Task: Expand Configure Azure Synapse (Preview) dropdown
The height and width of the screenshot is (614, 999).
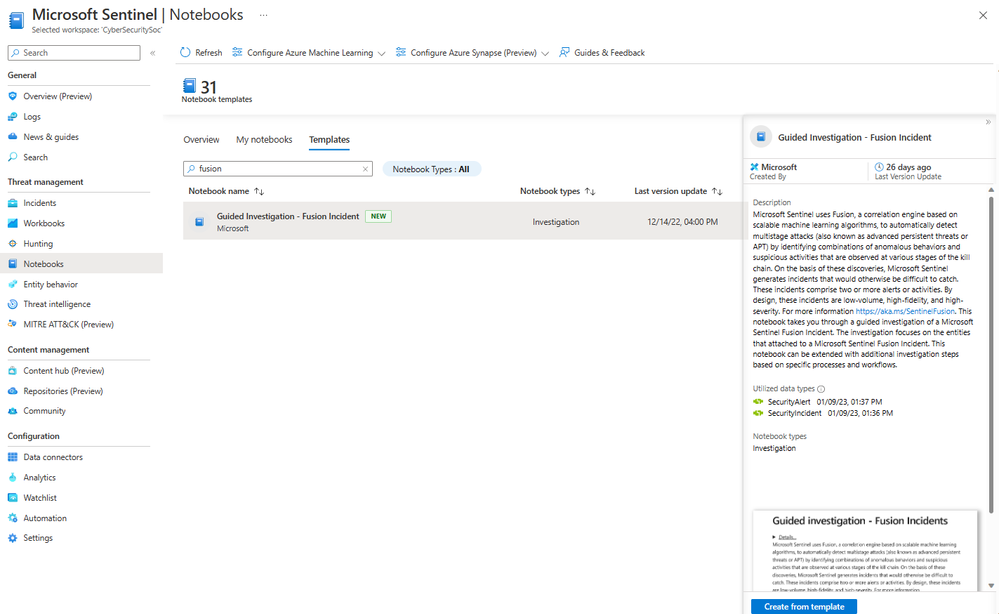Action: tap(545, 54)
